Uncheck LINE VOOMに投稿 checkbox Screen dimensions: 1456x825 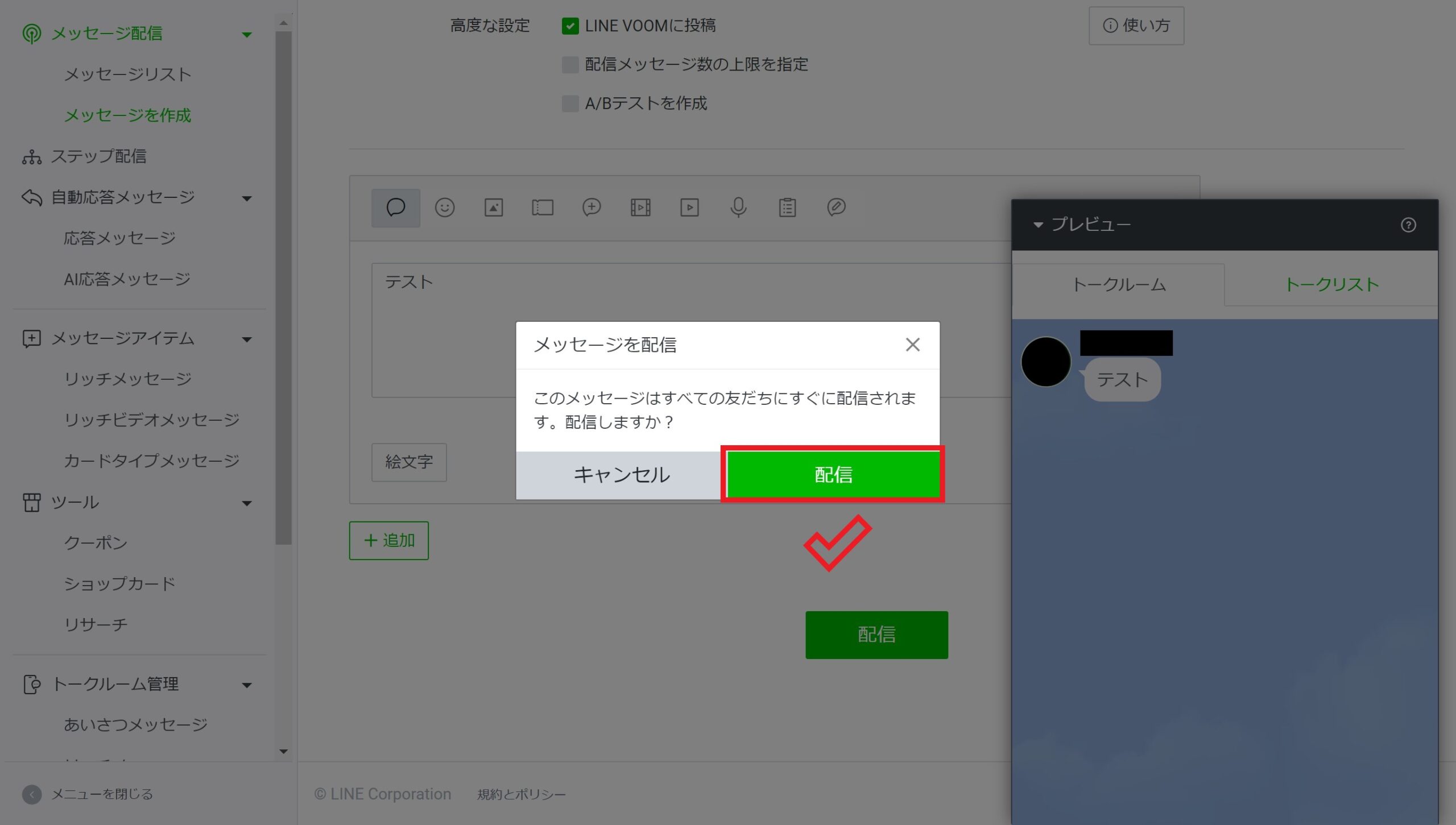click(x=570, y=26)
